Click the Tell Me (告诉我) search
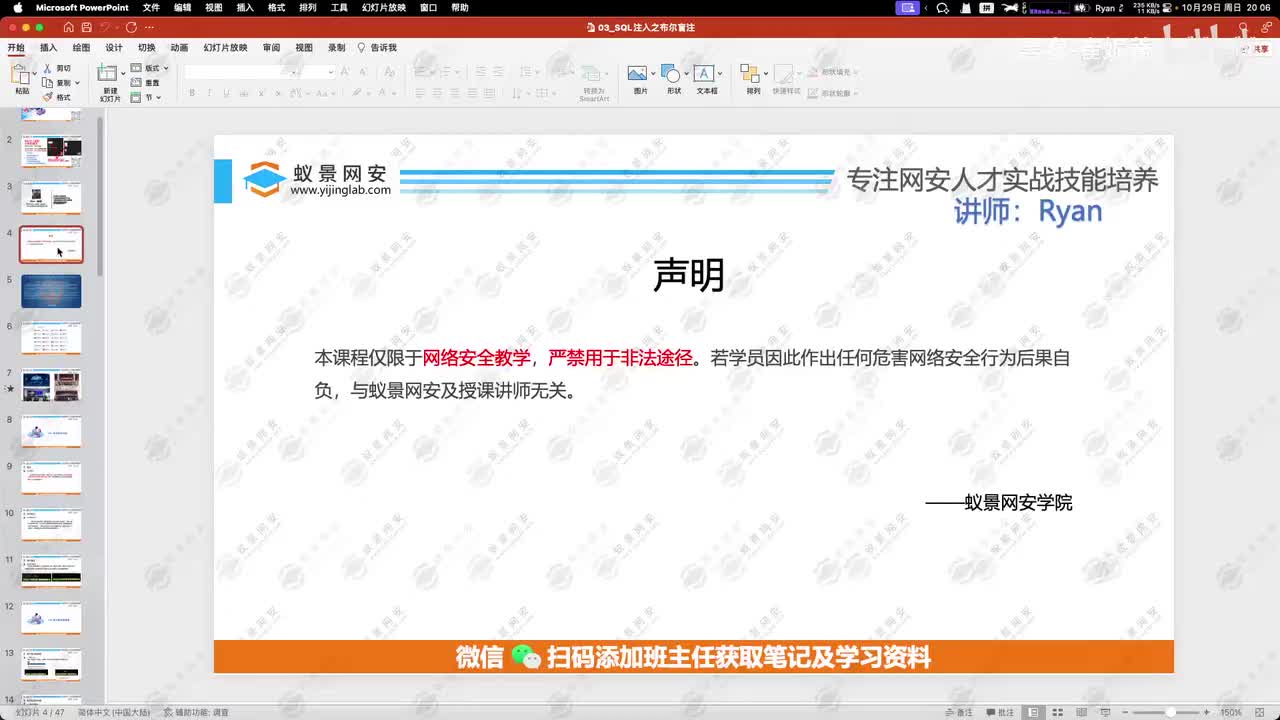The image size is (1280, 720). tap(377, 47)
